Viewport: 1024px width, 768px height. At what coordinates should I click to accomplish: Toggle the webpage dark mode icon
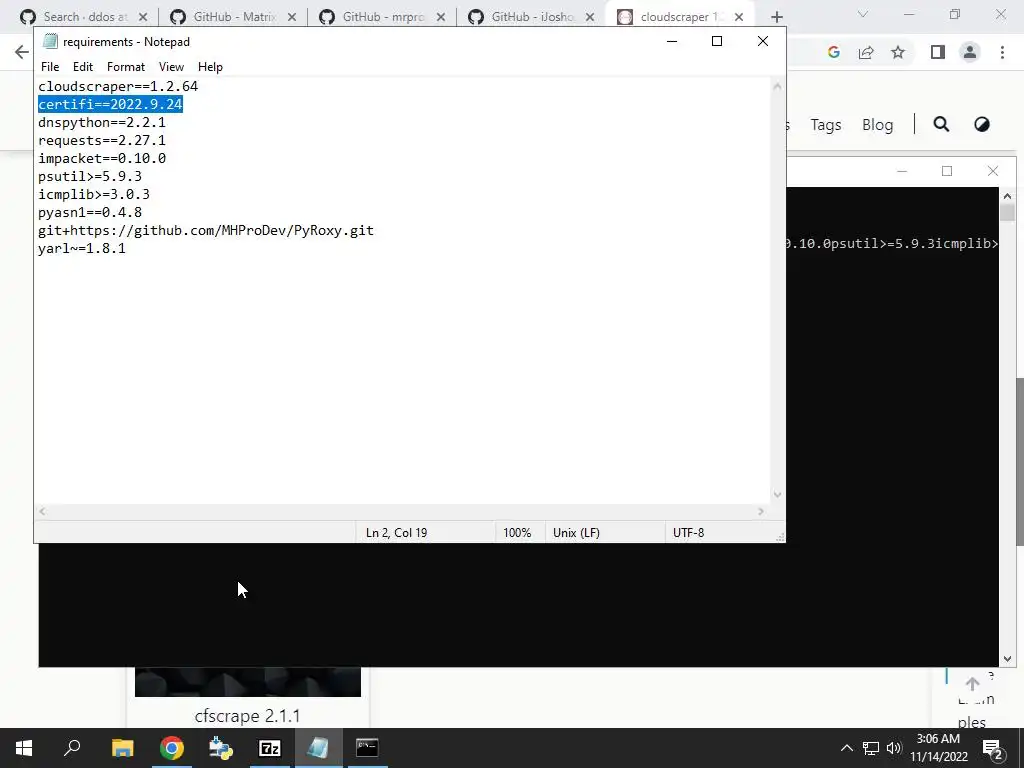coord(982,124)
